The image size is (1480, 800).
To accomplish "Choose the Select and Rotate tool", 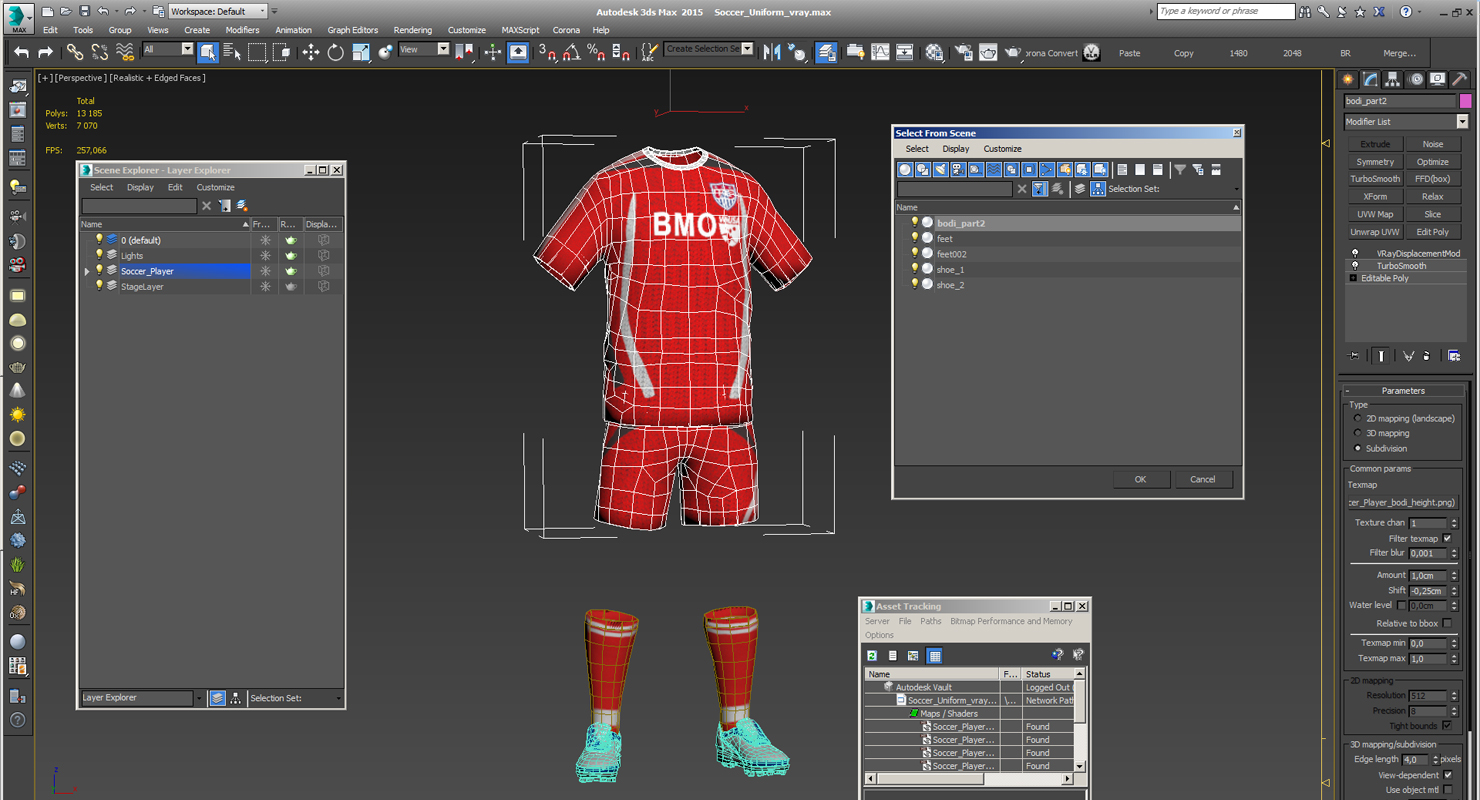I will coord(336,52).
